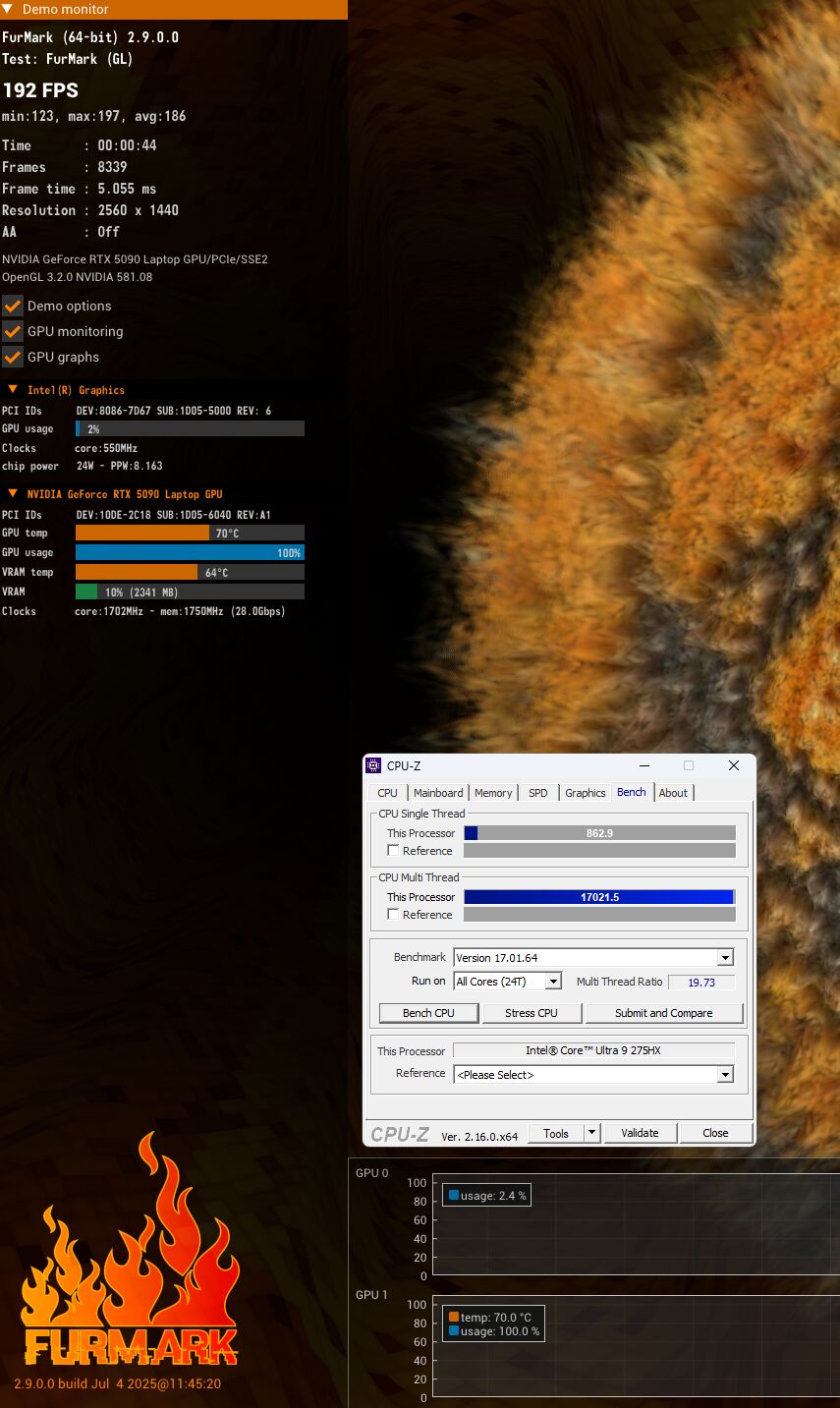
Task: Collapse the Demo monitor header triangle
Action: pos(8,9)
